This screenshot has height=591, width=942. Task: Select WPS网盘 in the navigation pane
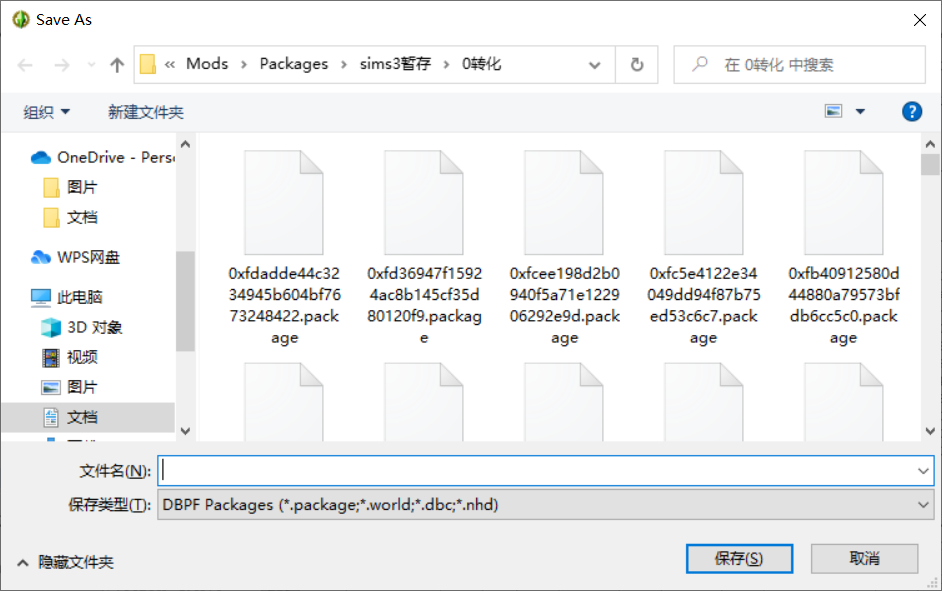coord(75,257)
